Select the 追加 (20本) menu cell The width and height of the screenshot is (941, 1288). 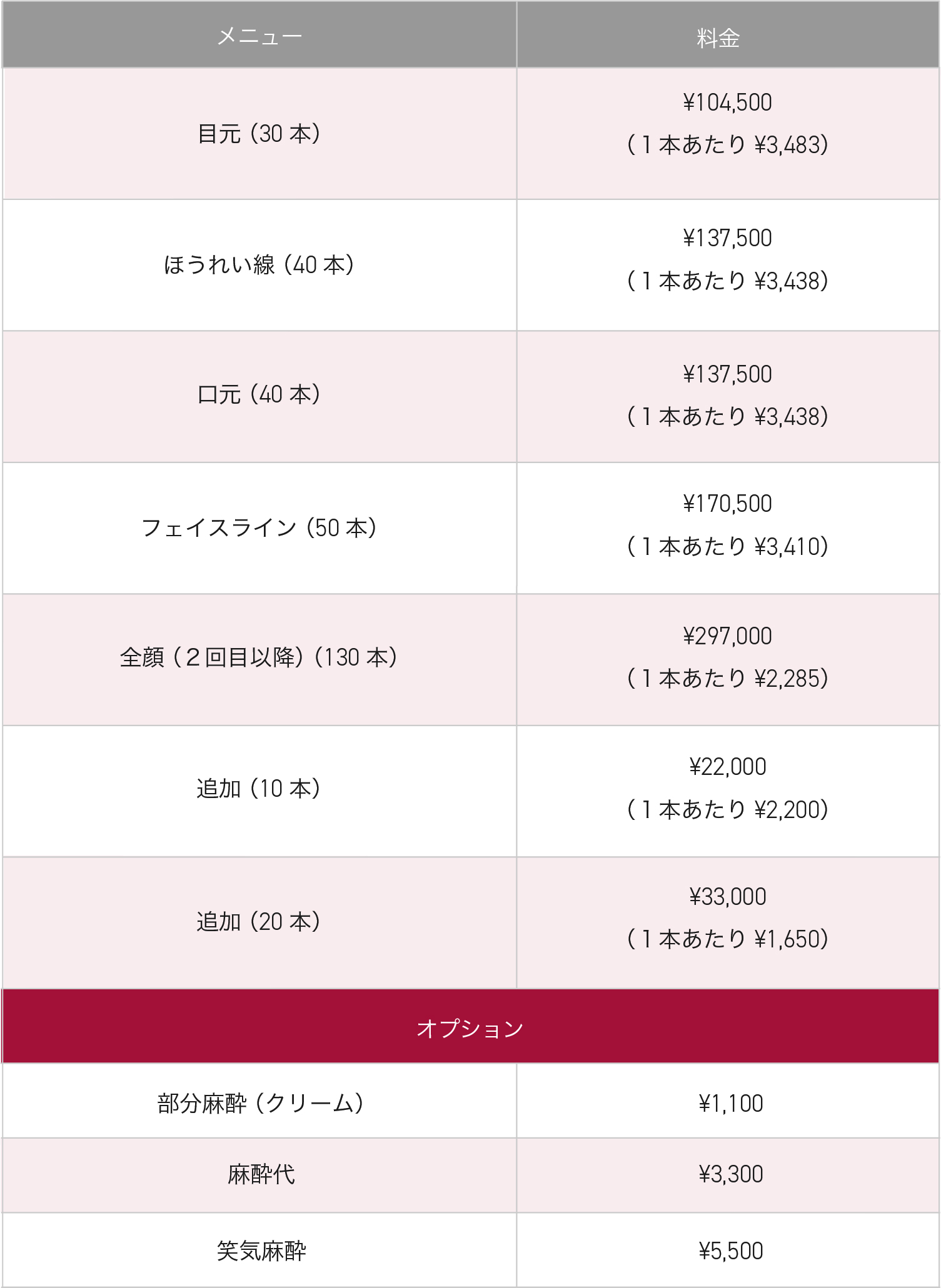(x=259, y=922)
